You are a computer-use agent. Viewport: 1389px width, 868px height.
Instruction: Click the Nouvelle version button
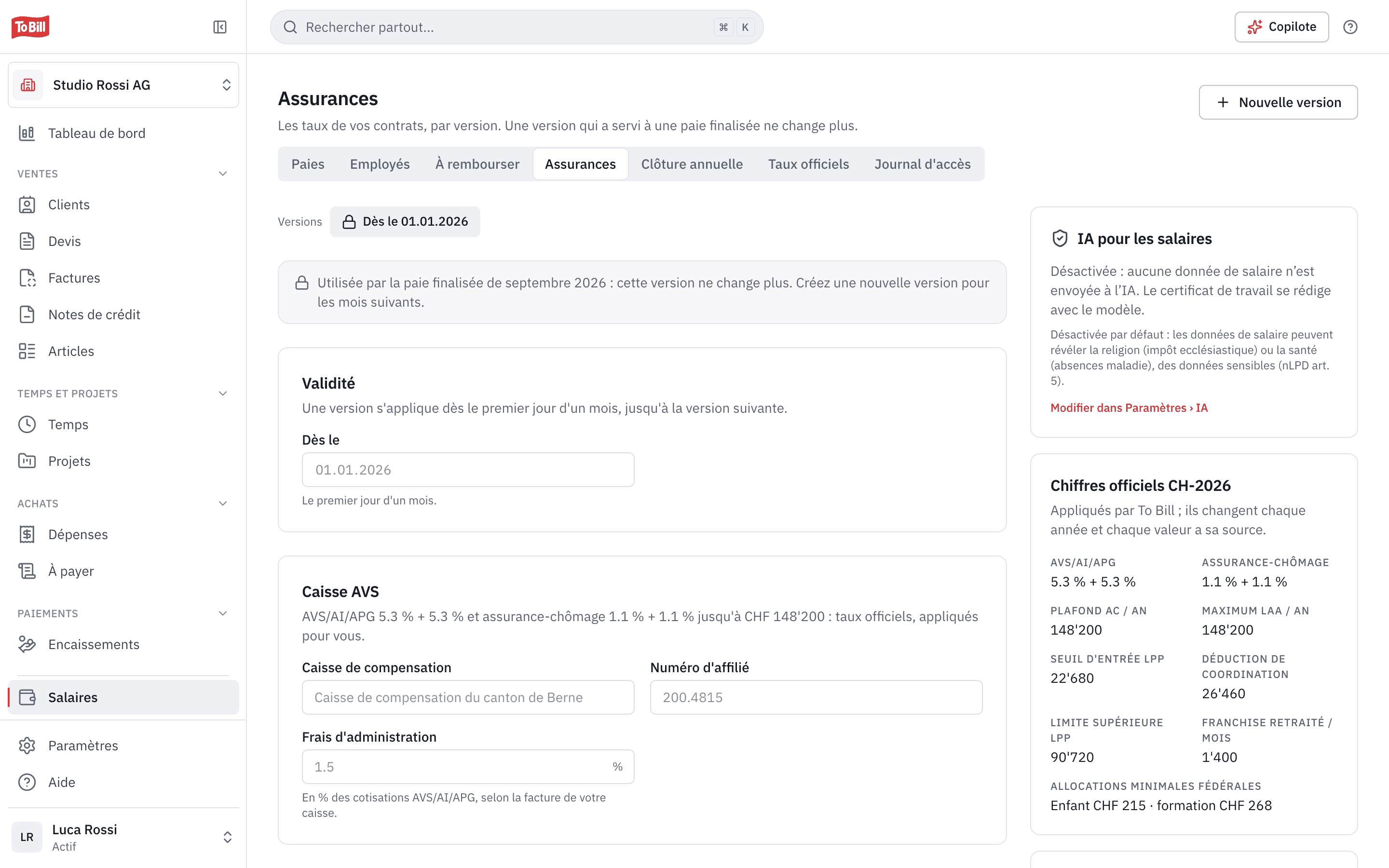[x=1278, y=102]
